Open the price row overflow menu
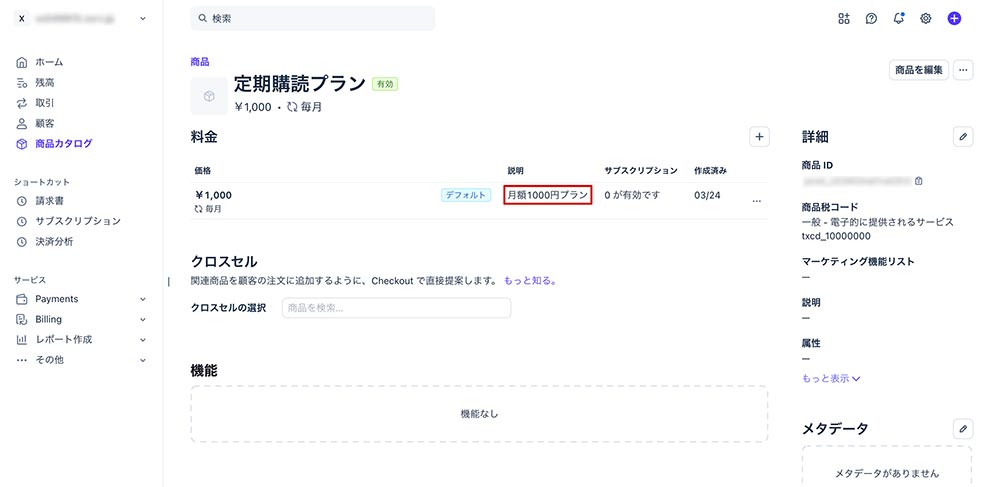This screenshot has width=1000, height=487. click(x=756, y=201)
